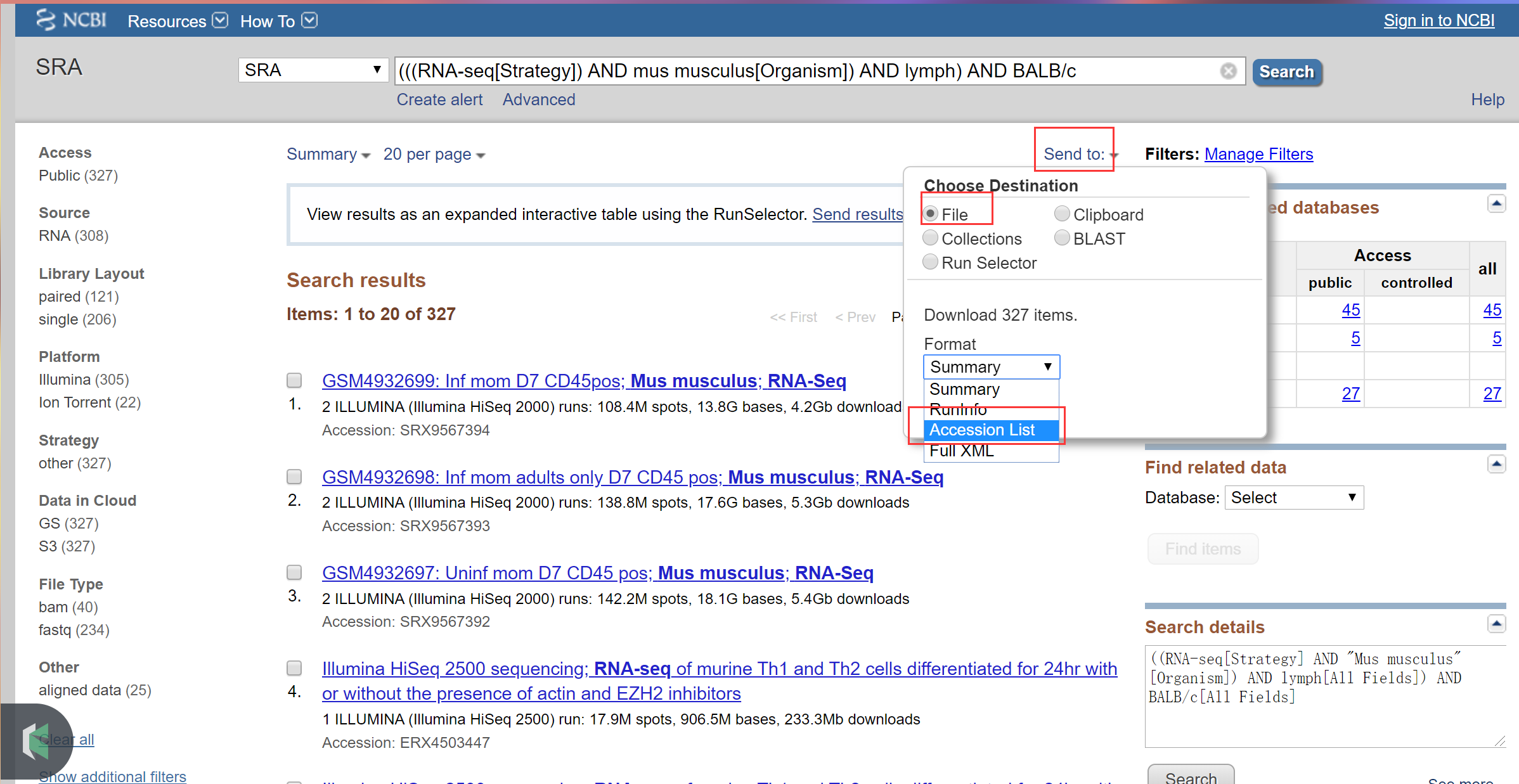Click the How To menu icon
The height and width of the screenshot is (784, 1519).
[x=311, y=20]
